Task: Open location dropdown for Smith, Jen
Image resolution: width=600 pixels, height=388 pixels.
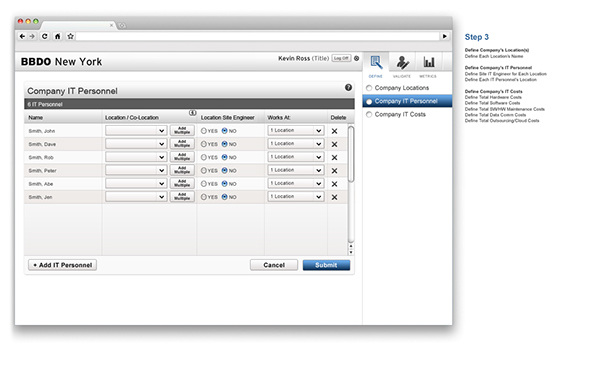Action: [x=136, y=197]
